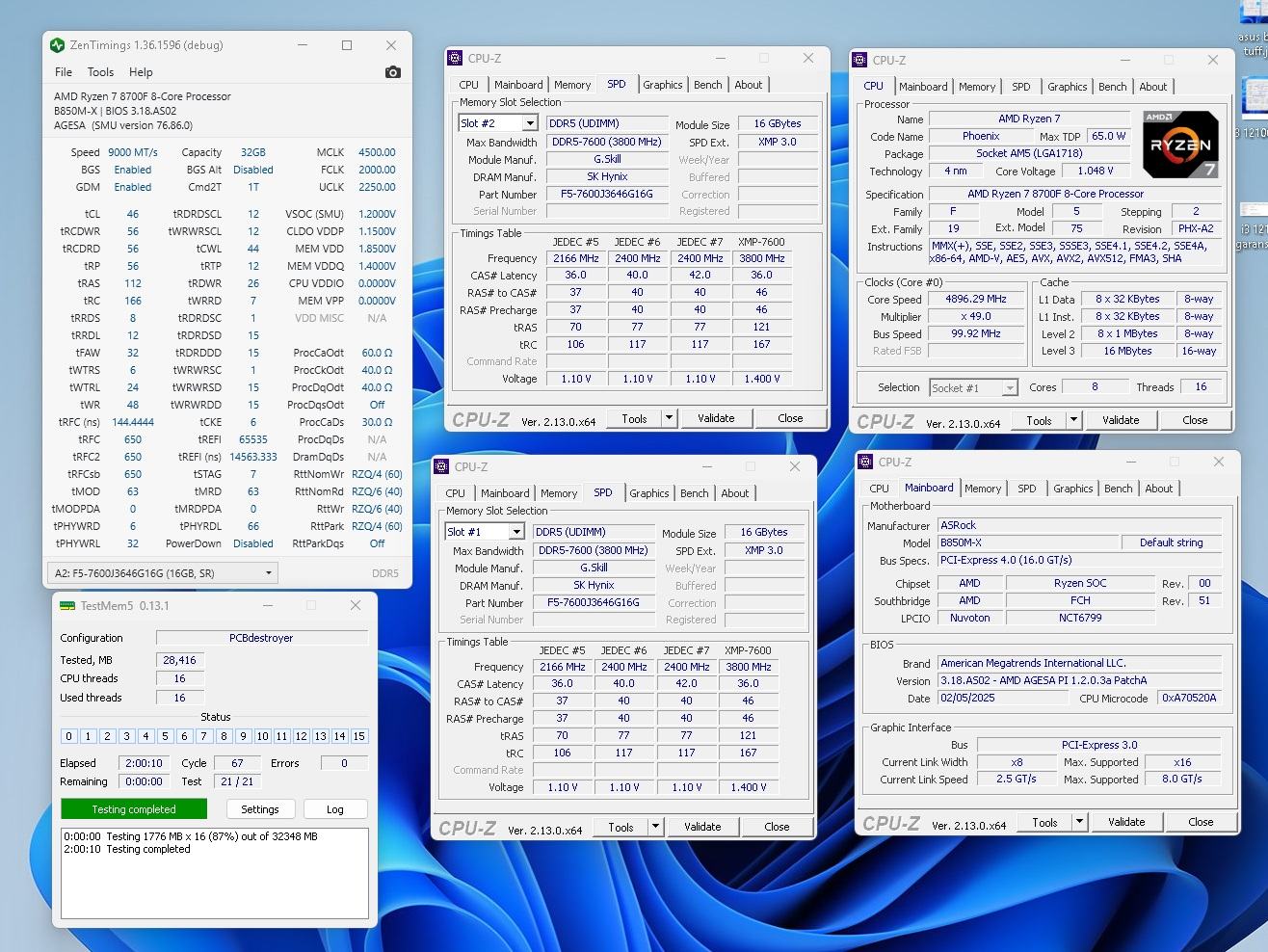Click Validate in Slot #1 CPU-Z window
This screenshot has height=952, width=1268.
(702, 827)
